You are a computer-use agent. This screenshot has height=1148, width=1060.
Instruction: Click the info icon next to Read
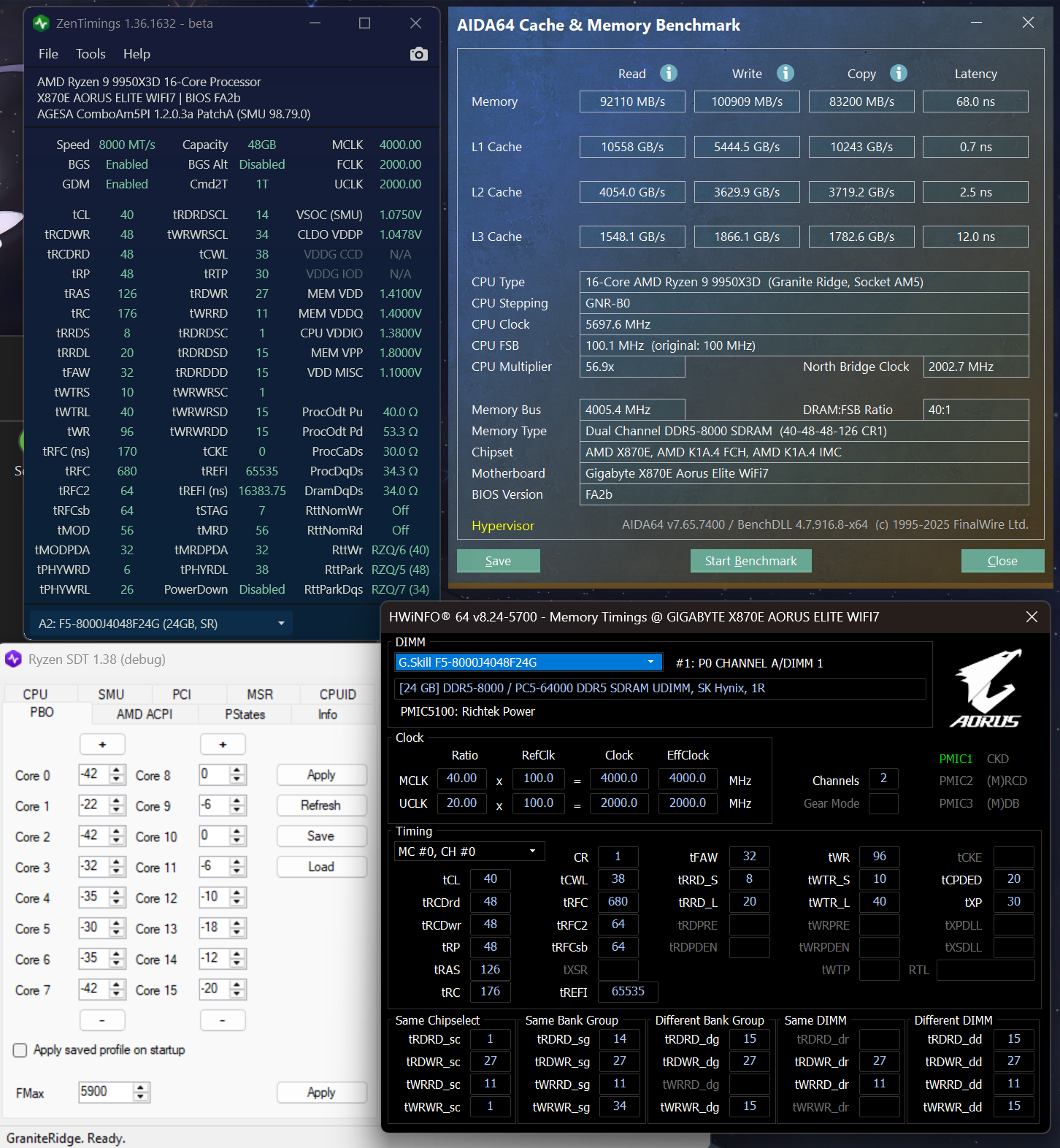click(669, 73)
